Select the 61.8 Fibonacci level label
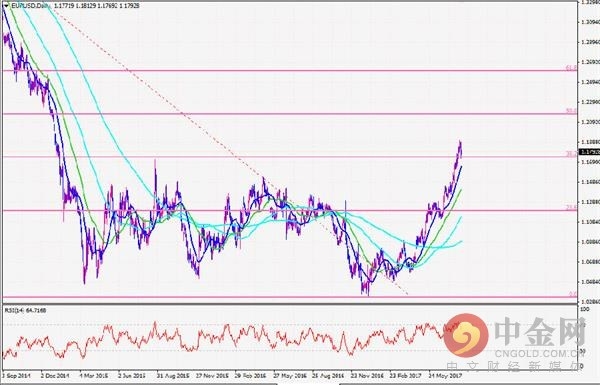 coord(571,68)
